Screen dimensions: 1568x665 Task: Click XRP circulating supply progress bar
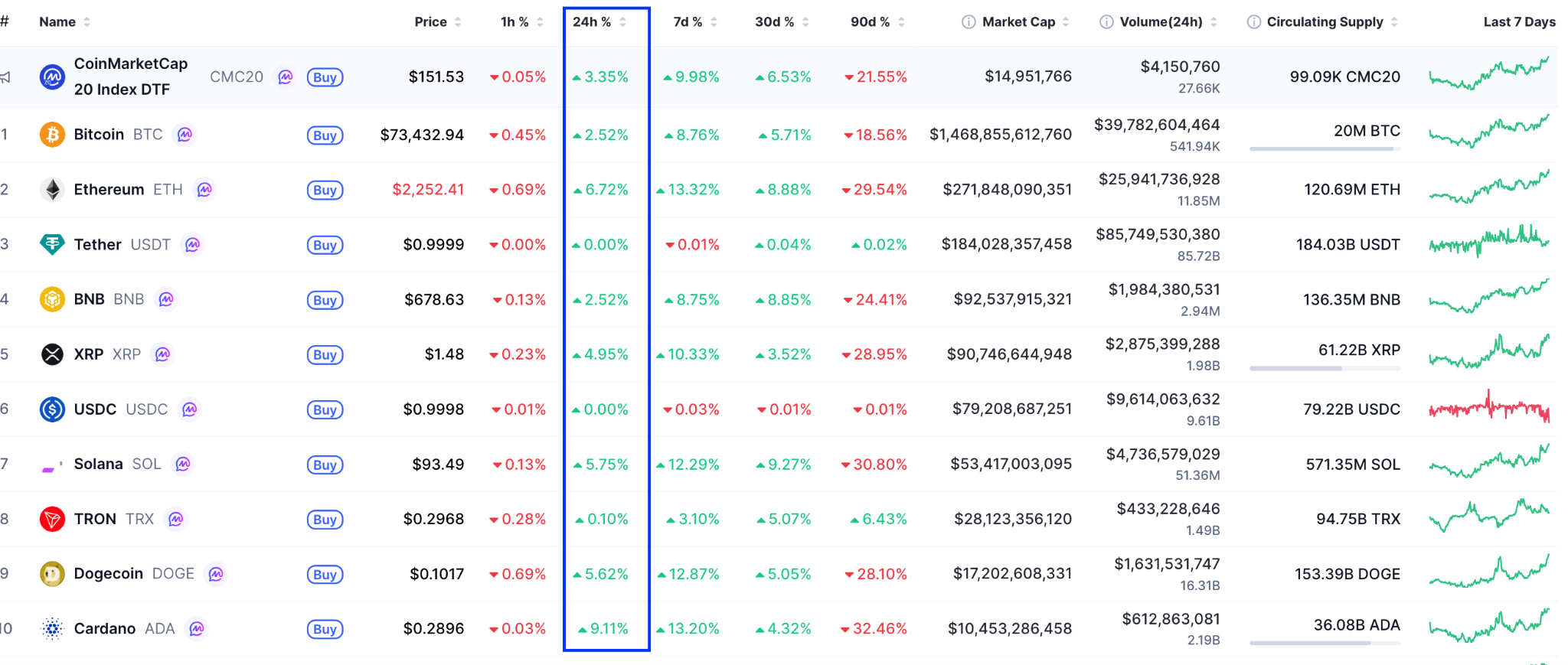coord(1325,369)
